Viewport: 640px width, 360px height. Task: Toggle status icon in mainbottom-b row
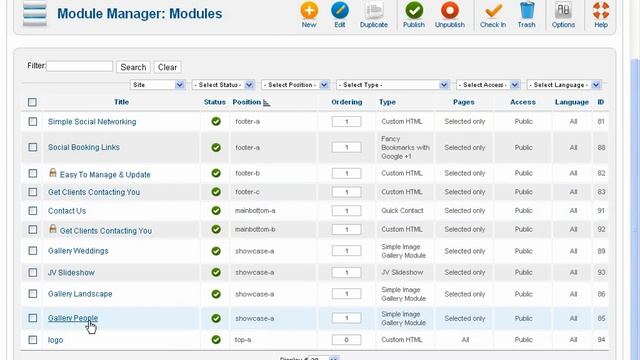click(216, 229)
